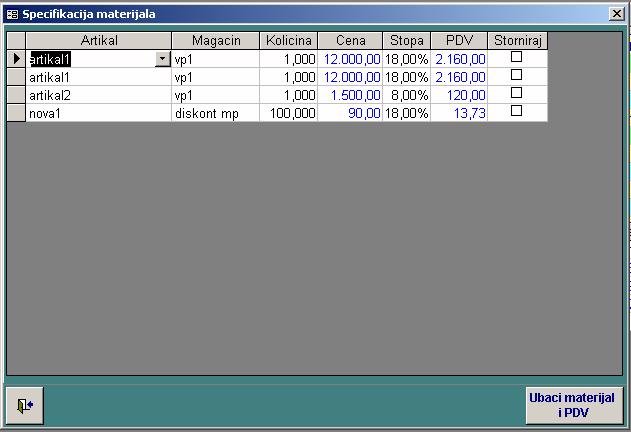Check Storniraj box in first artikal1 row
The image size is (631, 432).
point(516,58)
